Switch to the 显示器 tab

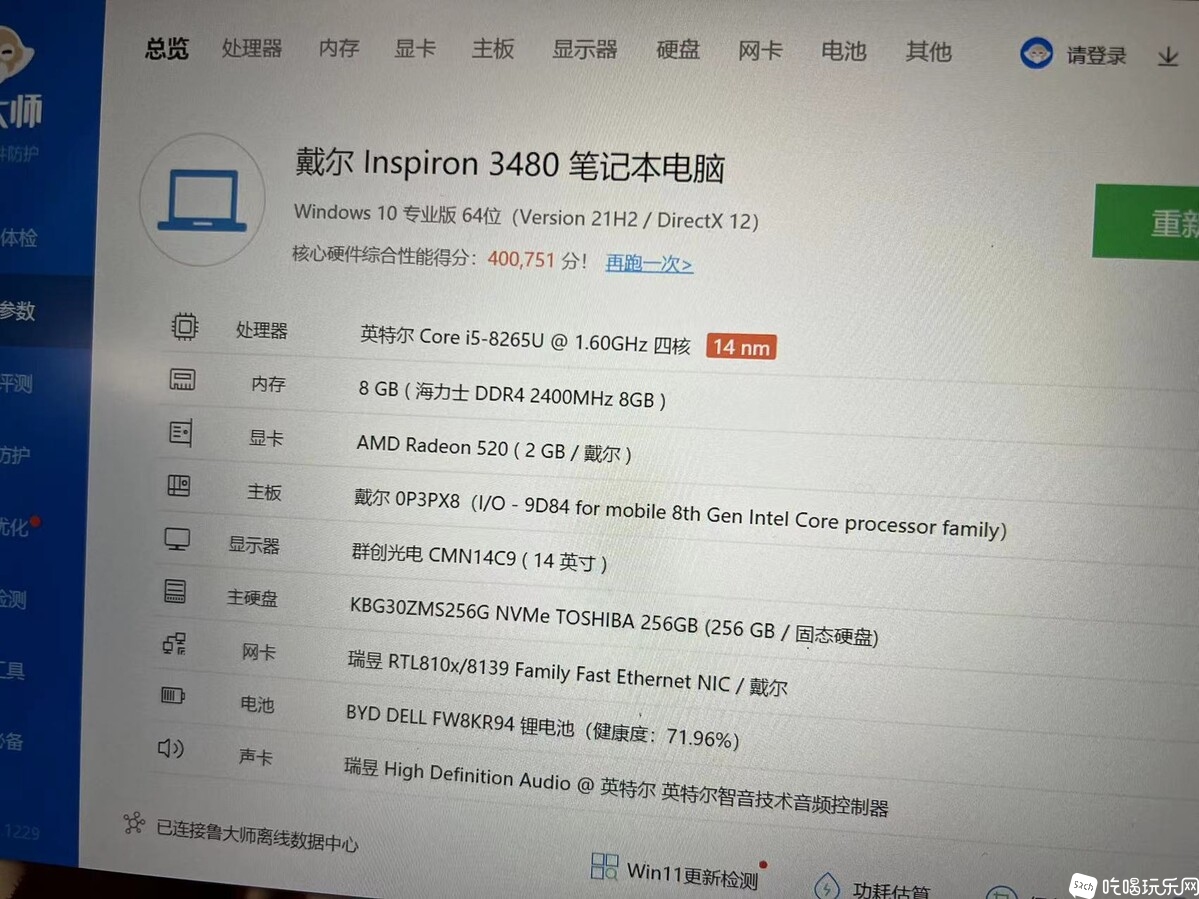click(x=584, y=50)
